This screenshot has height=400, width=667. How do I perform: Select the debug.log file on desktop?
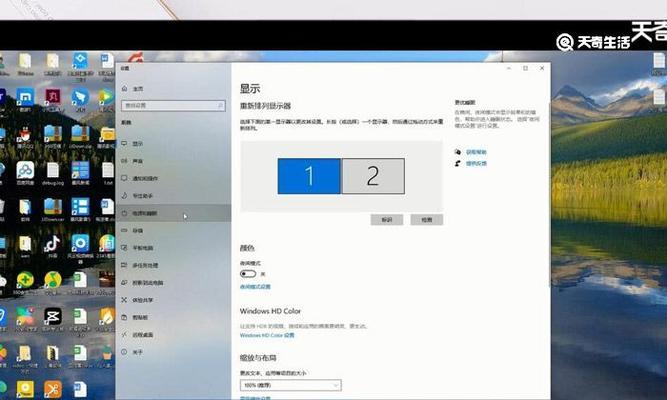coord(53,171)
